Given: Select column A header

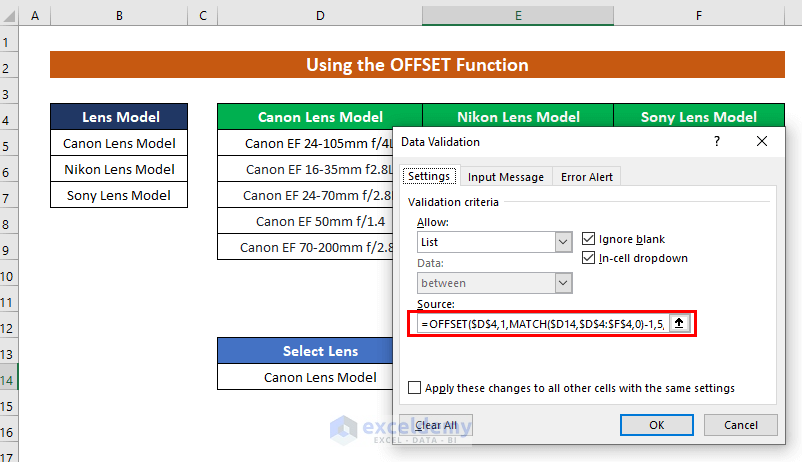Looking at the screenshot, I should click(x=35, y=16).
